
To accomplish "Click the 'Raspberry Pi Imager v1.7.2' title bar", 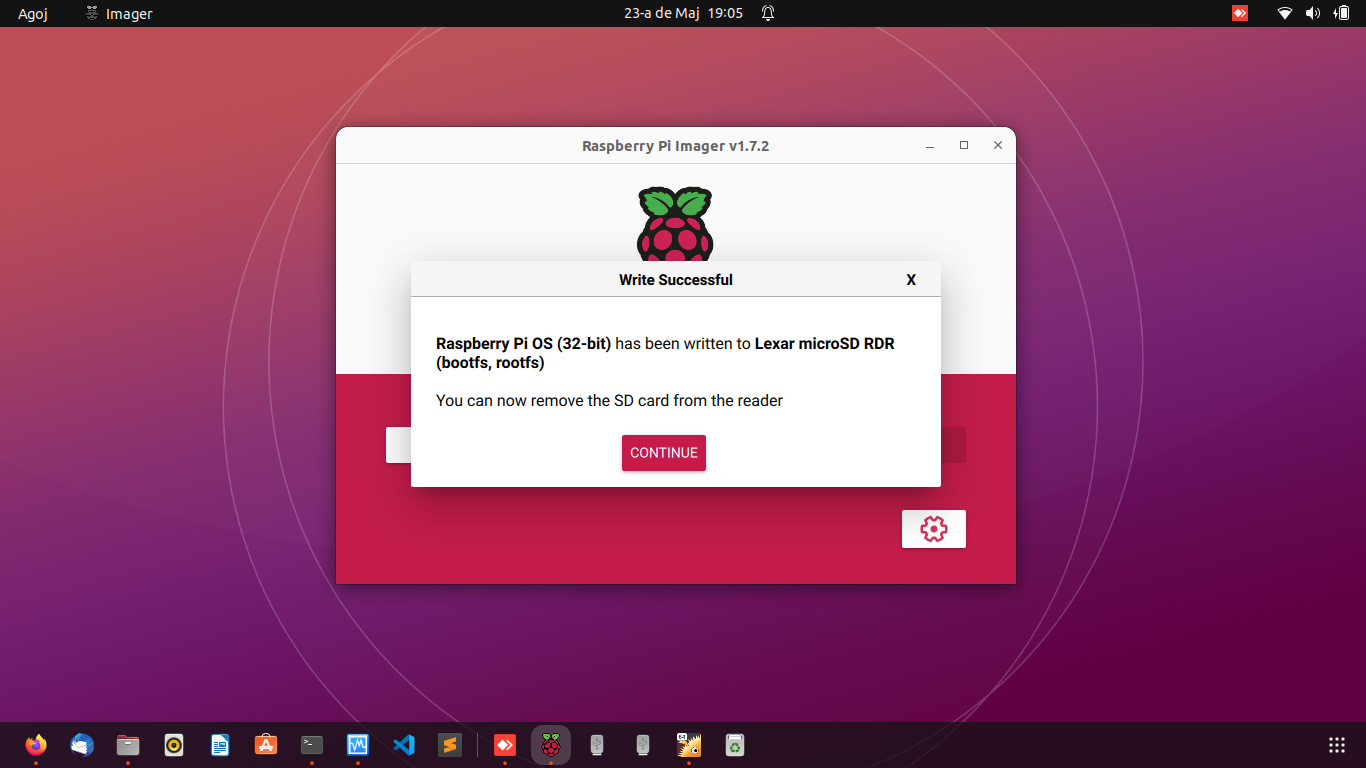I will 676,146.
